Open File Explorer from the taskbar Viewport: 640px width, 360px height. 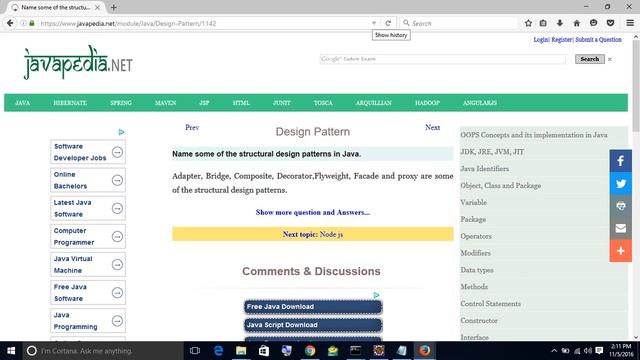click(241, 351)
